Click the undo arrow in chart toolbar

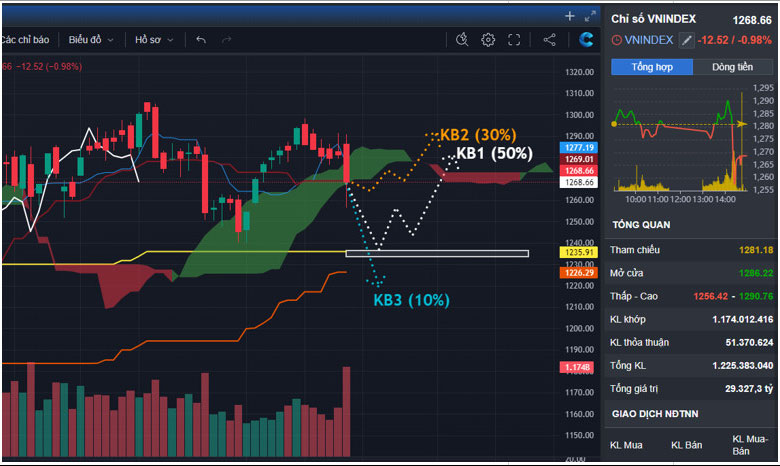pyautogui.click(x=201, y=40)
